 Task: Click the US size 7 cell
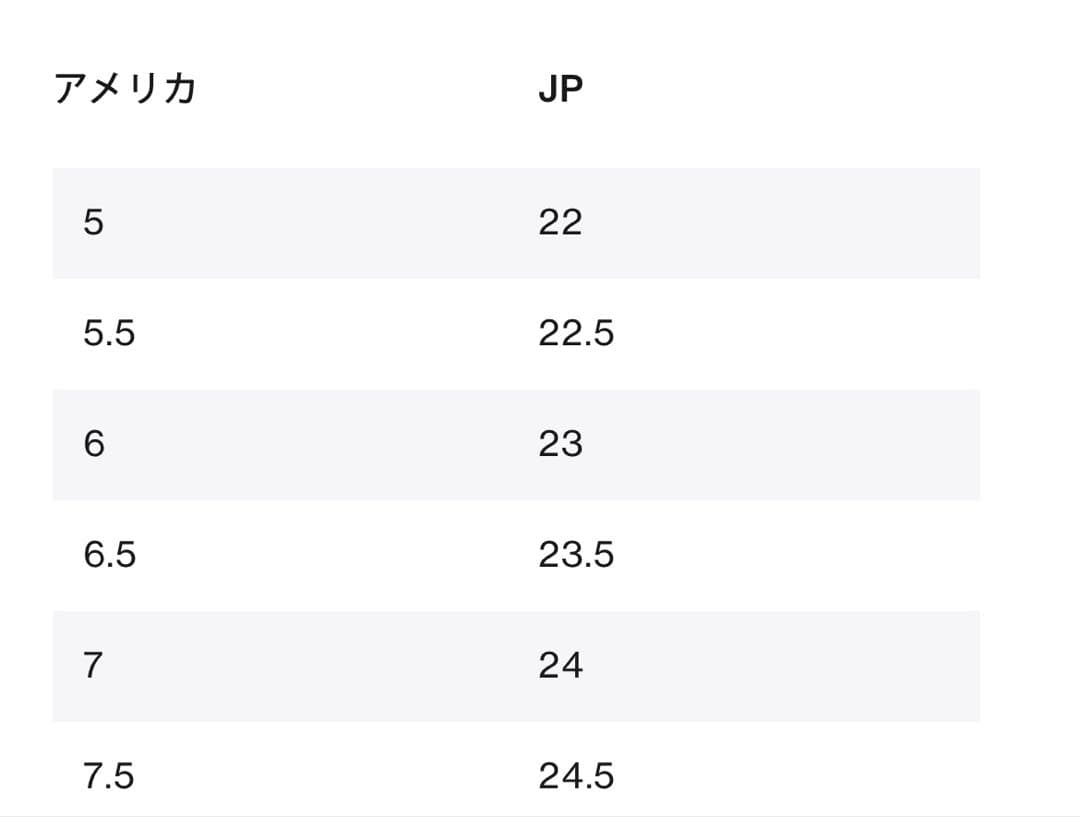point(93,666)
